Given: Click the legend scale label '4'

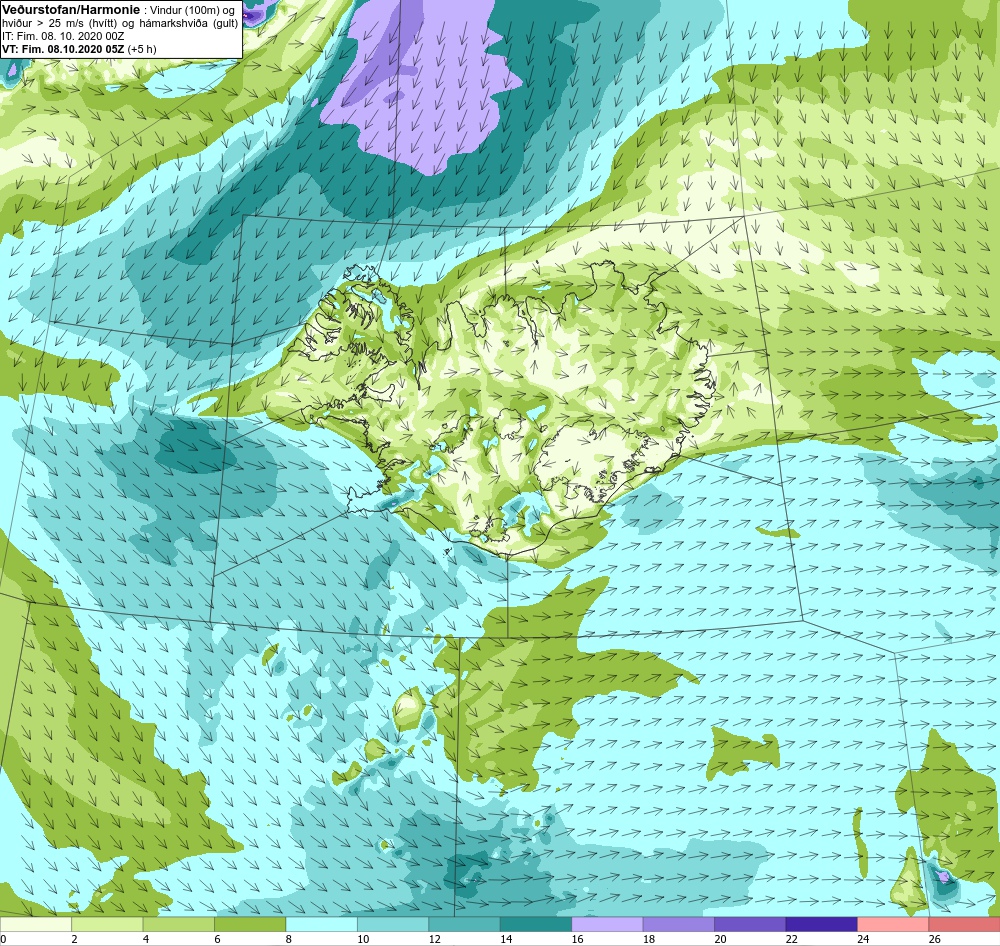Looking at the screenshot, I should (x=146, y=938).
